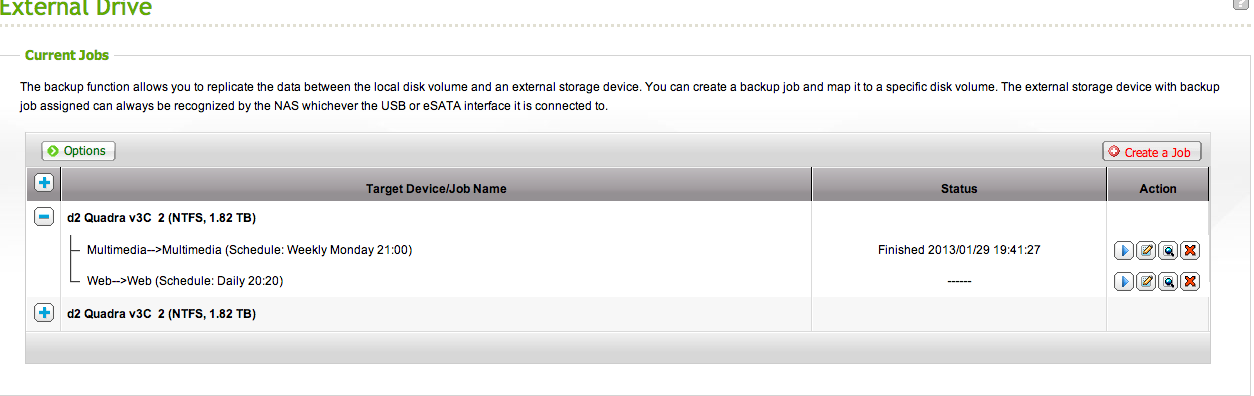Click the Action column header

pyautogui.click(x=1158, y=188)
